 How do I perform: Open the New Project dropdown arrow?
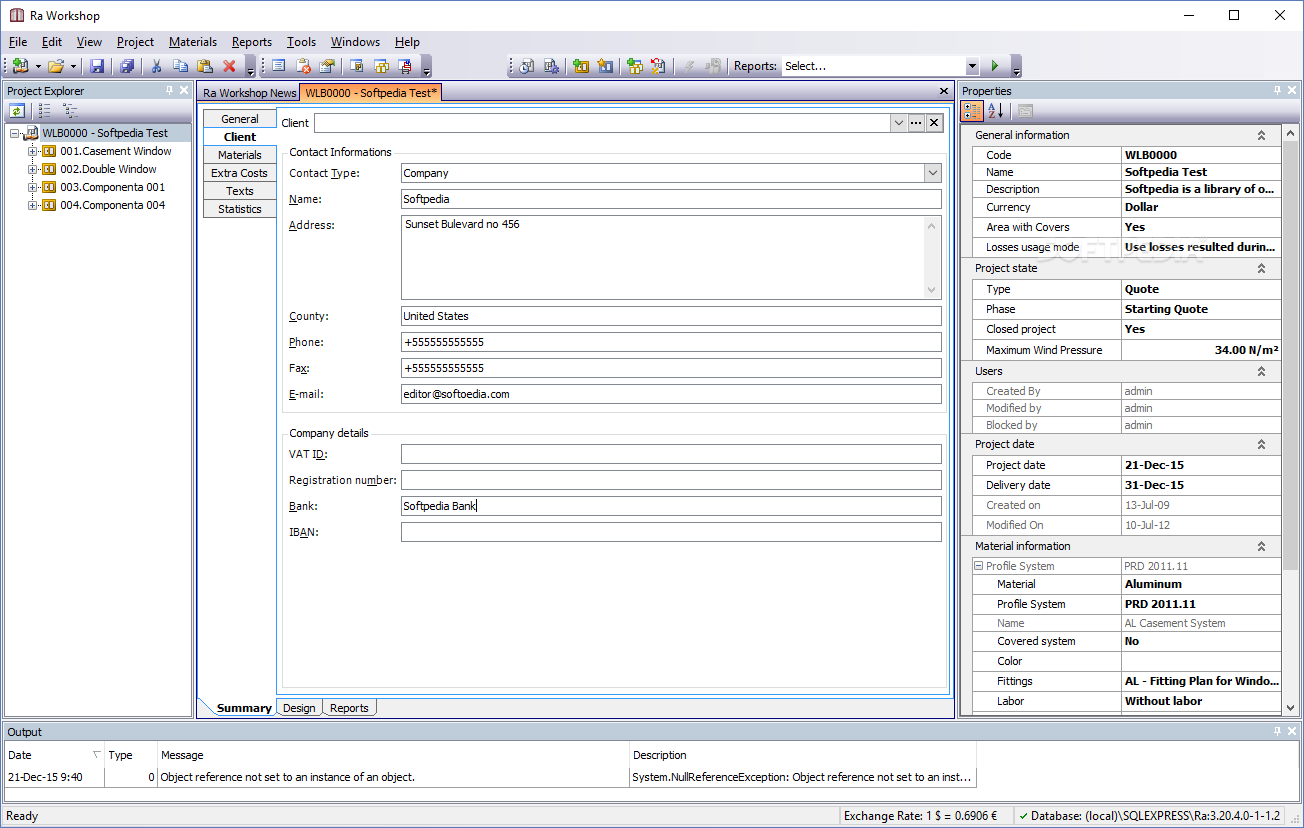(x=38, y=67)
